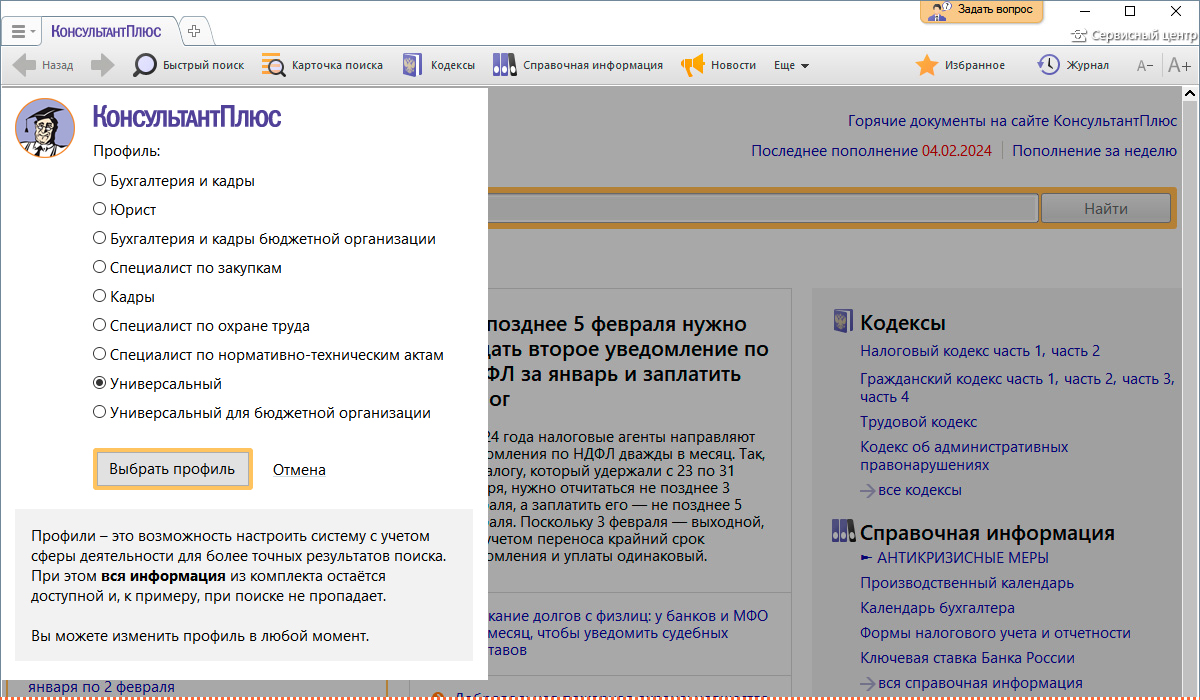Open Пополнение за неделю link
The width and height of the screenshot is (1200, 700).
(x=1094, y=151)
